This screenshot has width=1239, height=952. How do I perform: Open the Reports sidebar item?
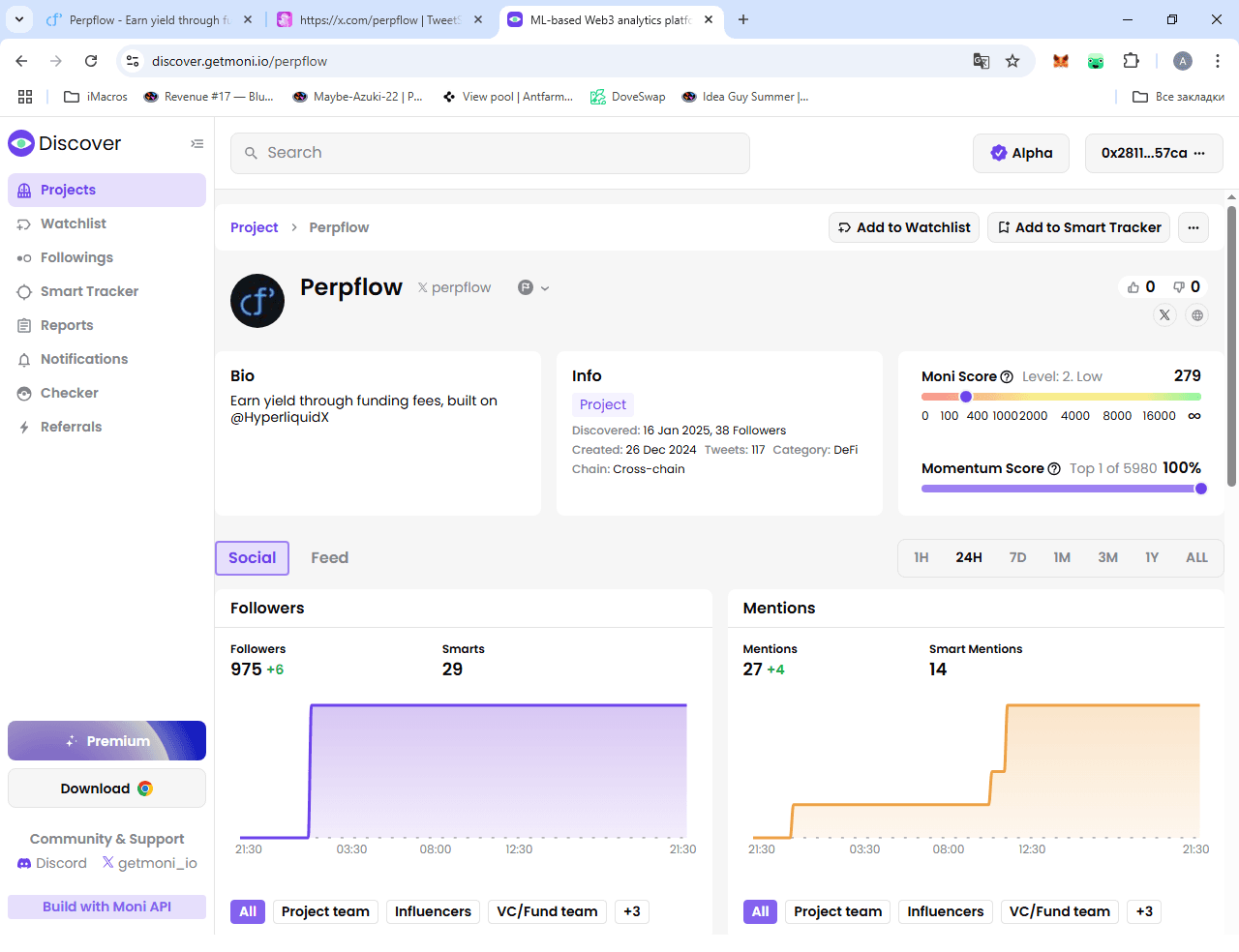pyautogui.click(x=106, y=325)
